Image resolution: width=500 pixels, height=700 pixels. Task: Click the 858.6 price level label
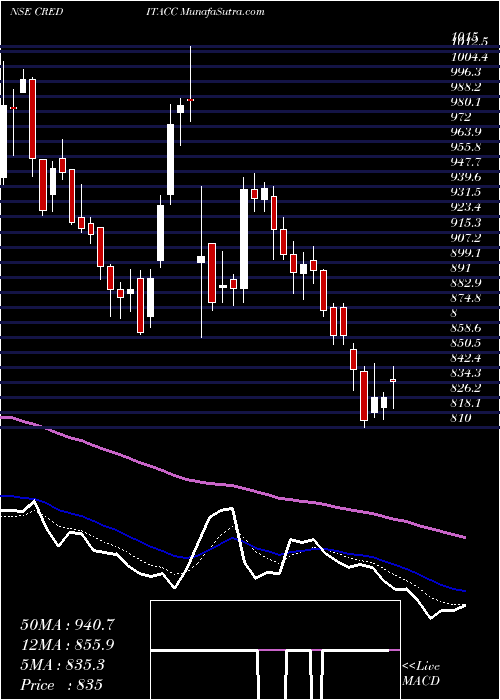point(468,329)
